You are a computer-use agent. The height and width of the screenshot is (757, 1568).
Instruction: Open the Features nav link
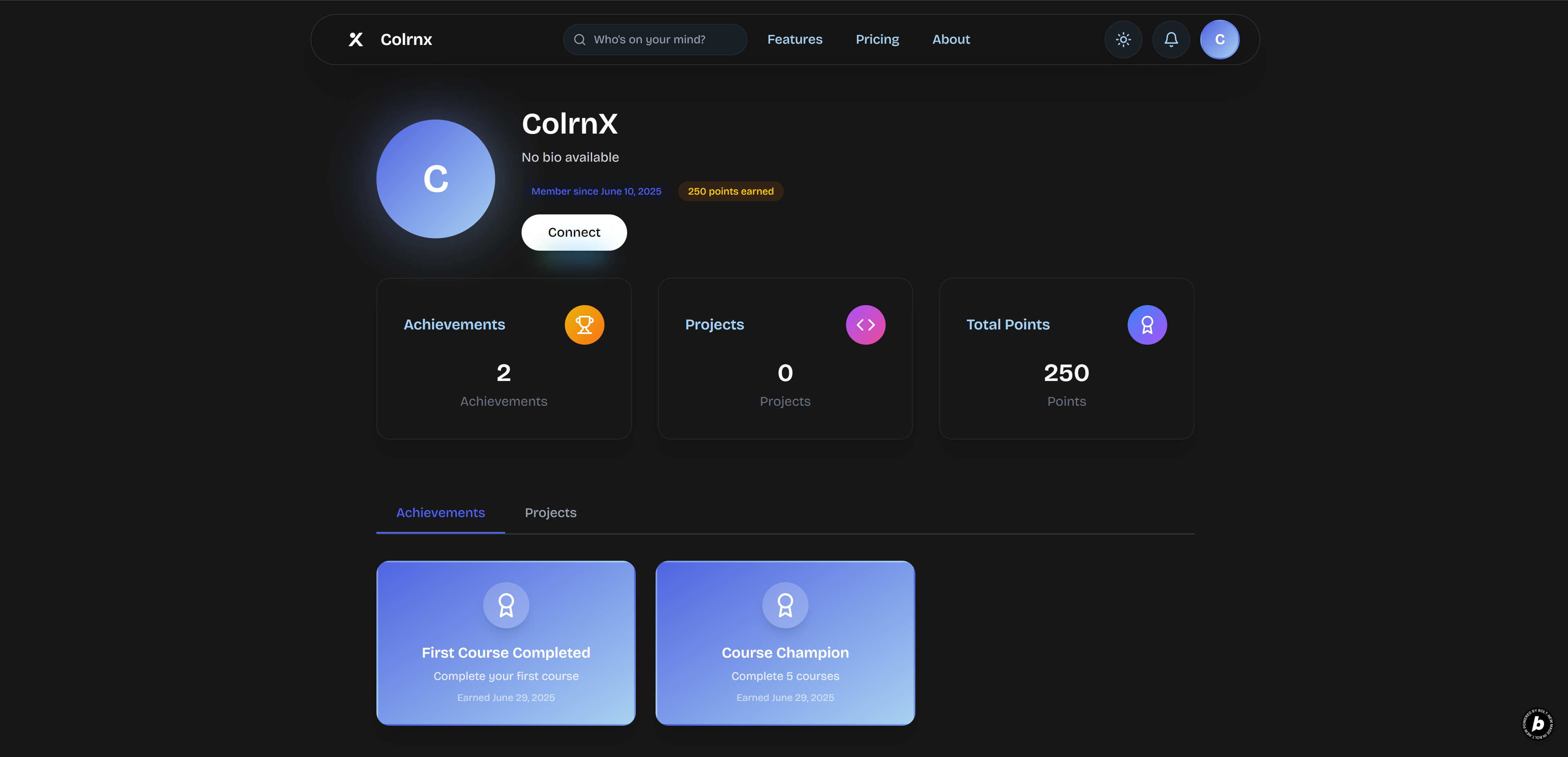coord(795,40)
